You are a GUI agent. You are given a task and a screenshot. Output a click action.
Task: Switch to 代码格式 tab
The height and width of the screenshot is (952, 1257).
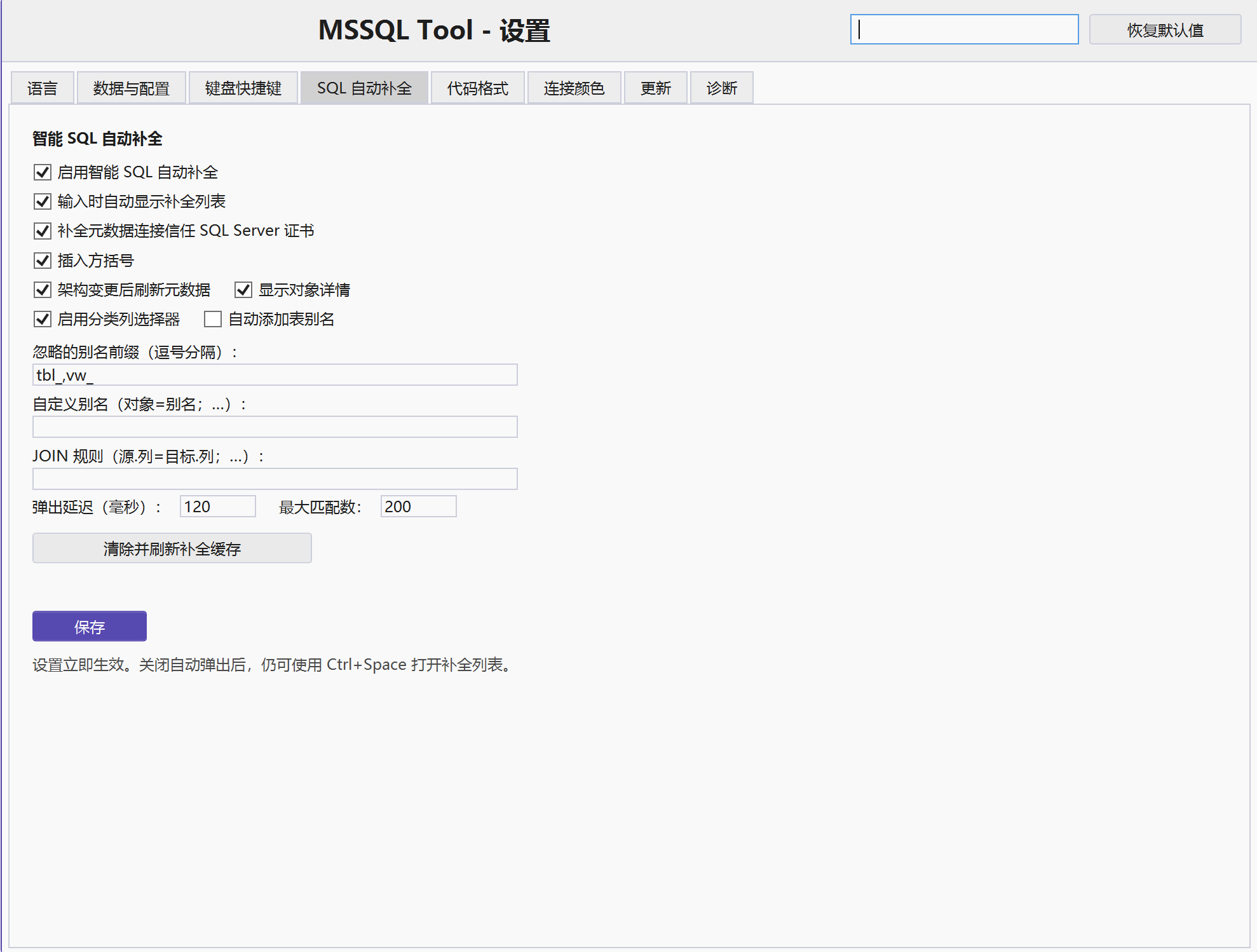coord(478,88)
